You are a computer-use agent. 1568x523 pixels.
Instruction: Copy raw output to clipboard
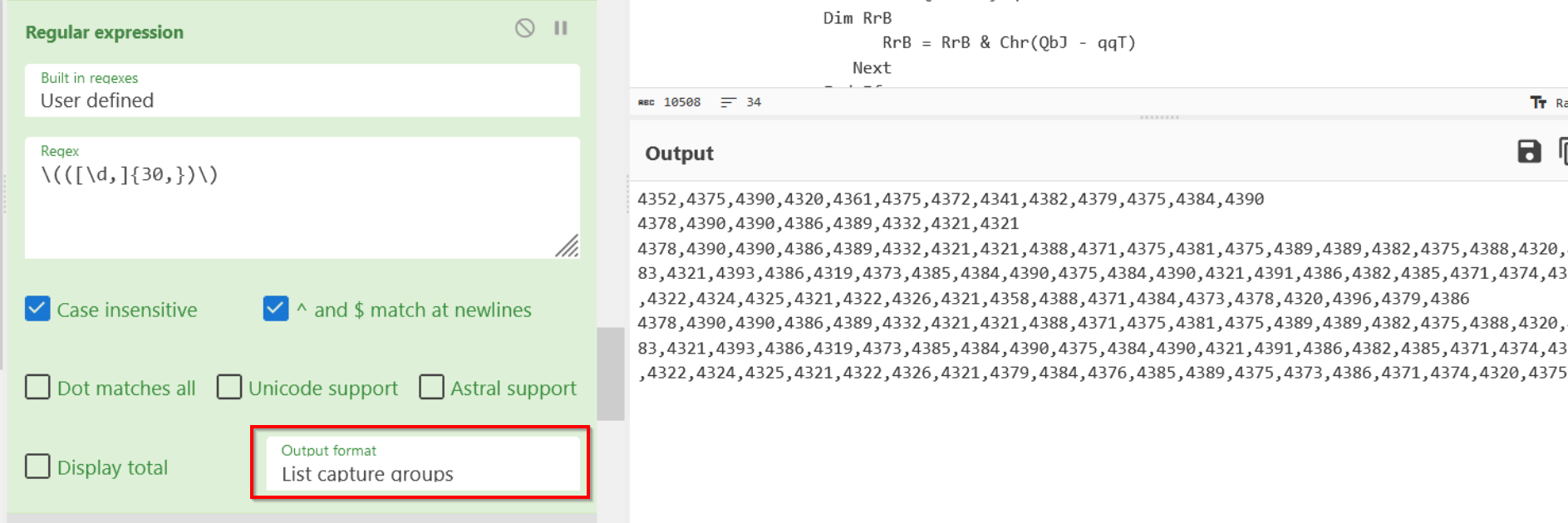1563,151
